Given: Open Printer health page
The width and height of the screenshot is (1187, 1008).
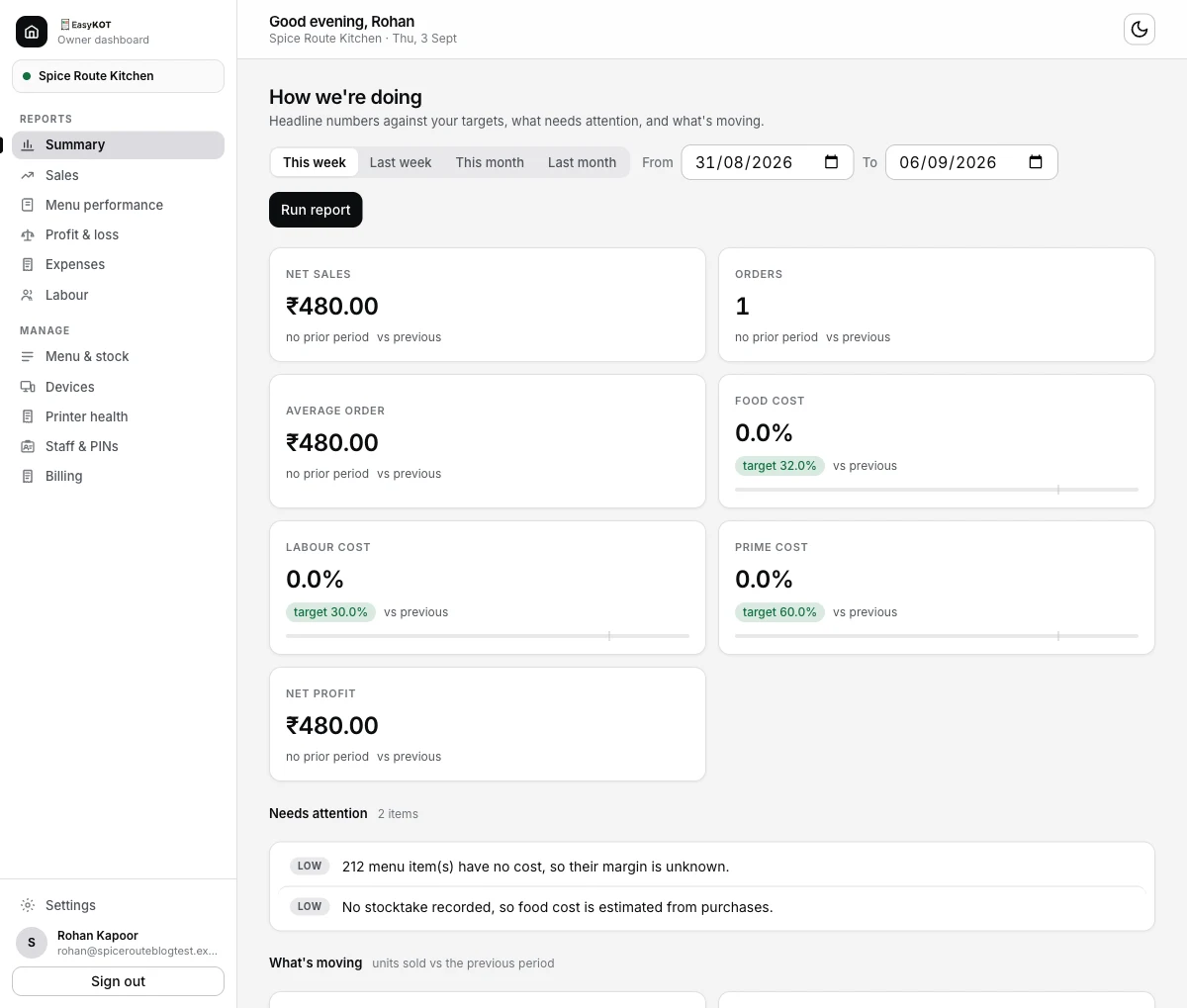Looking at the screenshot, I should [119, 416].
